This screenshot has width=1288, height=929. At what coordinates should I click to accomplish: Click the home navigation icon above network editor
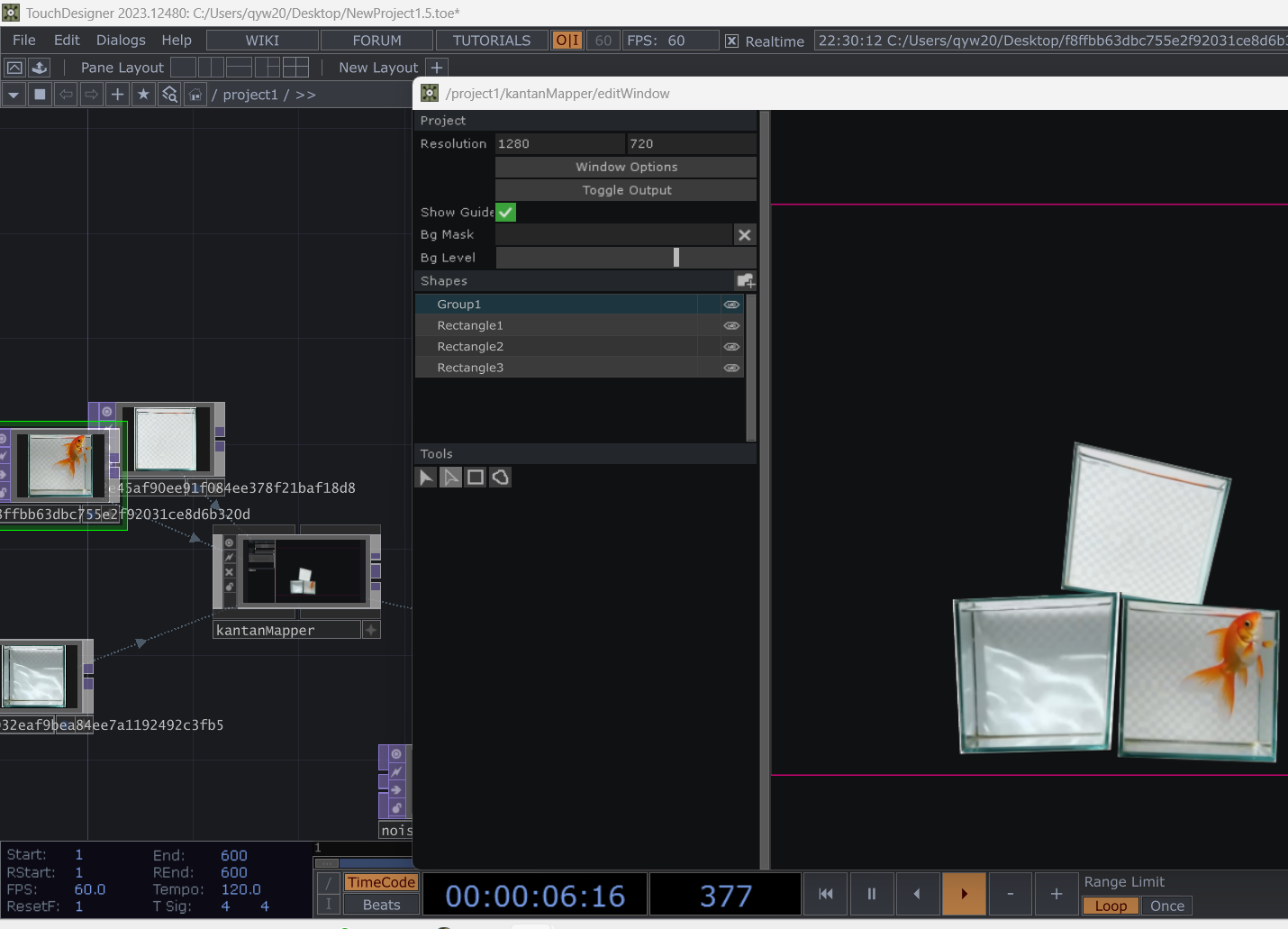pyautogui.click(x=195, y=94)
